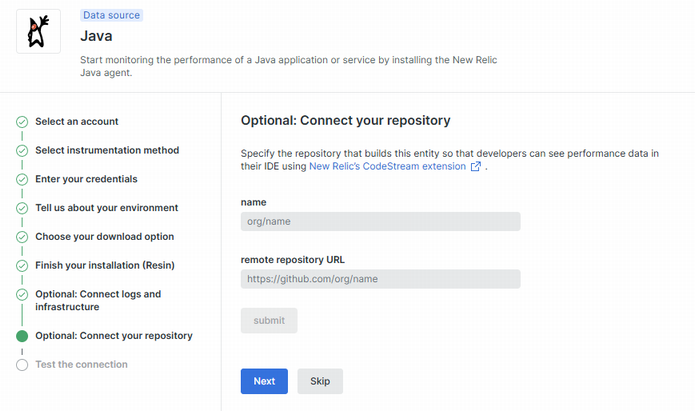Jump to the Test the connection step
695x411 pixels.
(81, 365)
